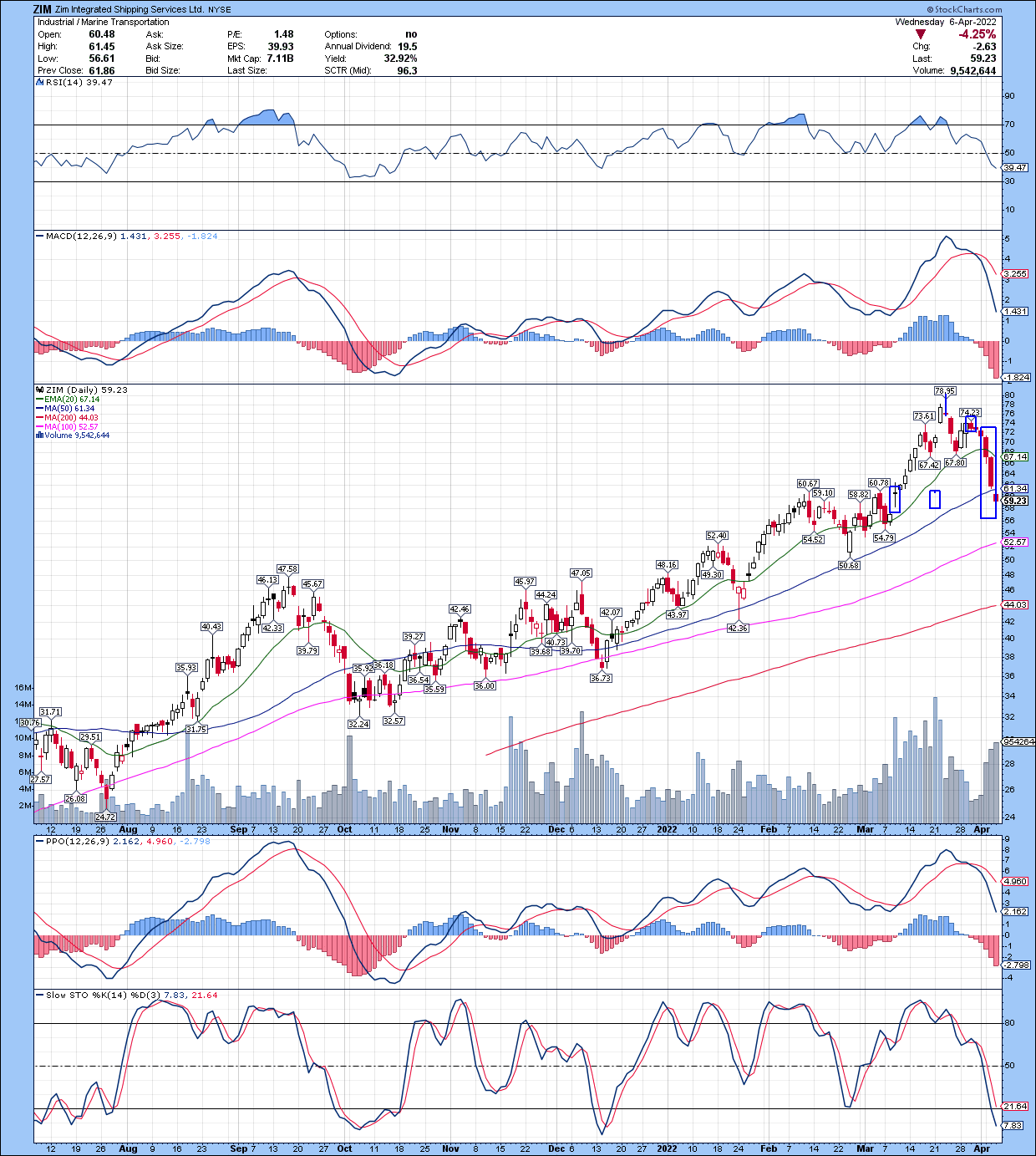This screenshot has width=1036, height=1156.
Task: Click the ZIM ticker symbol in the header
Action: point(42,9)
